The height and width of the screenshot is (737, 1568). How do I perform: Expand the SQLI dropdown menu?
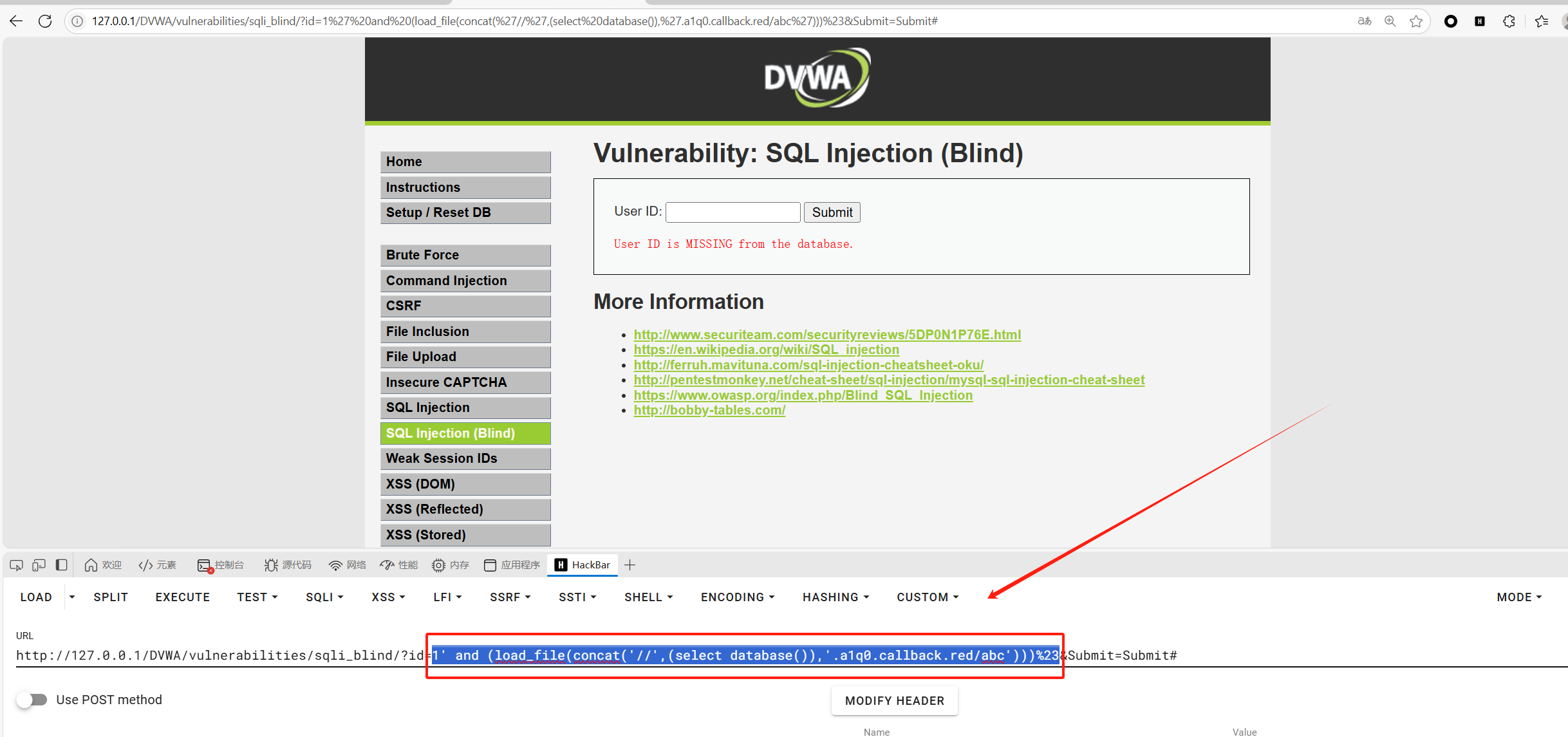click(324, 597)
